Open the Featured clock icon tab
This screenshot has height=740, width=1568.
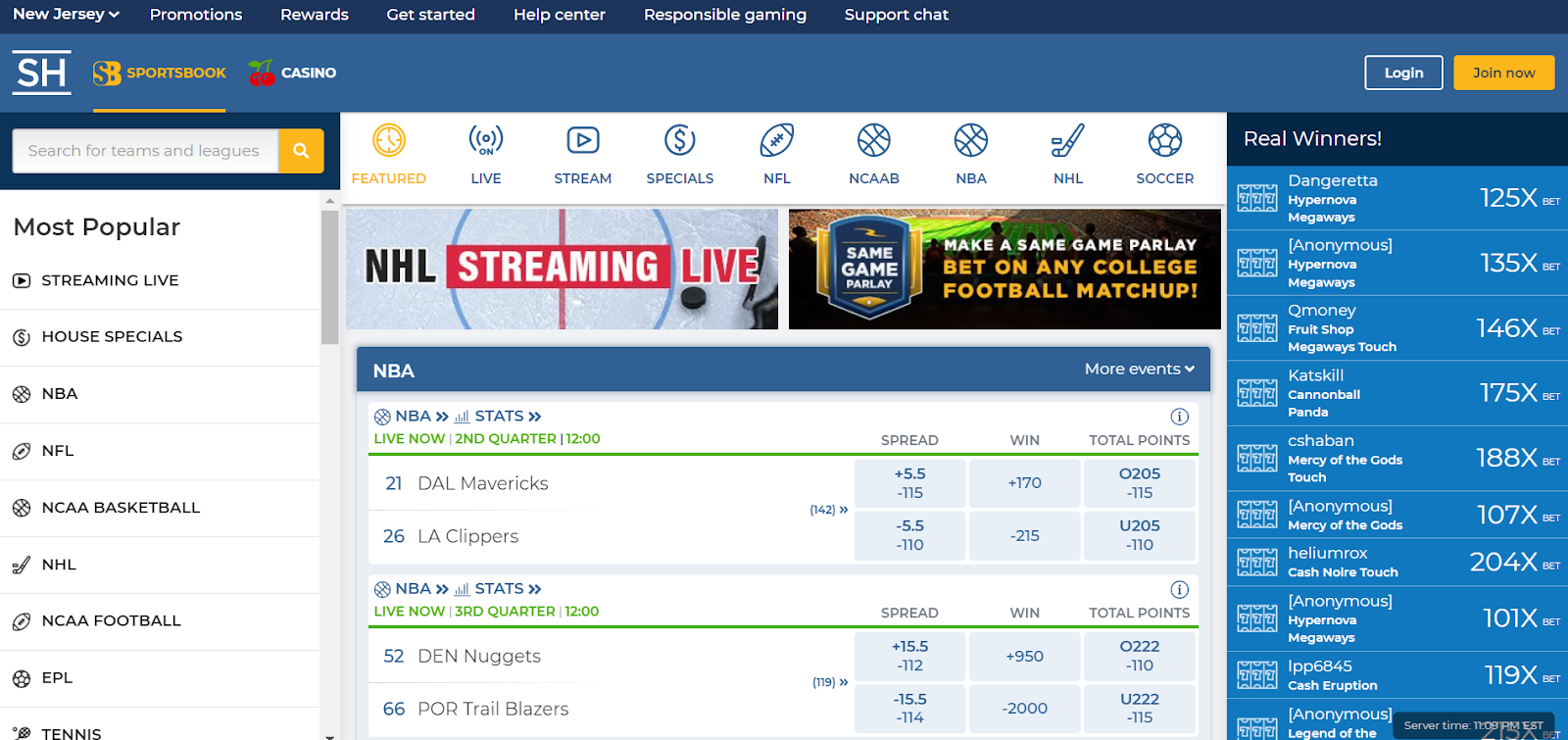coord(389,140)
